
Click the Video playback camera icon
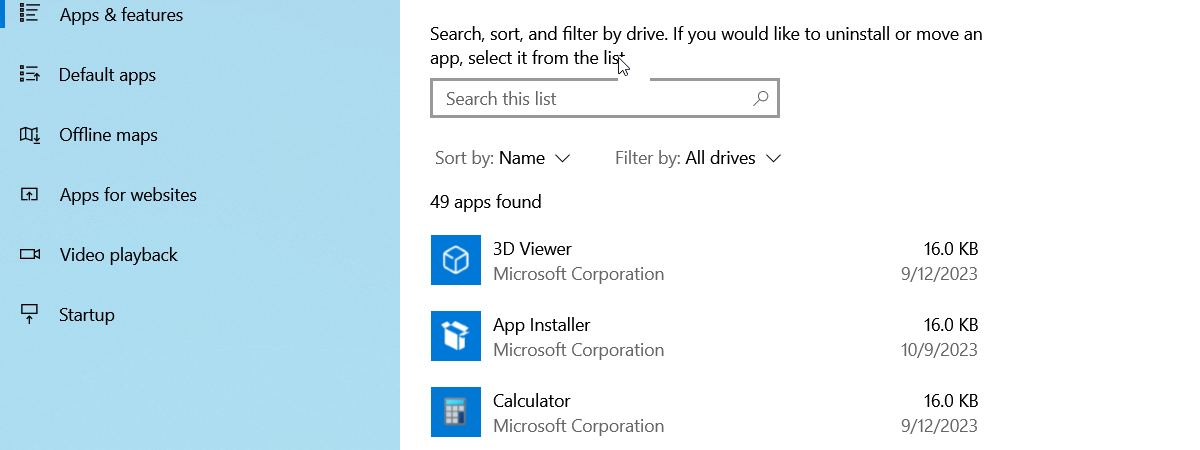point(30,255)
